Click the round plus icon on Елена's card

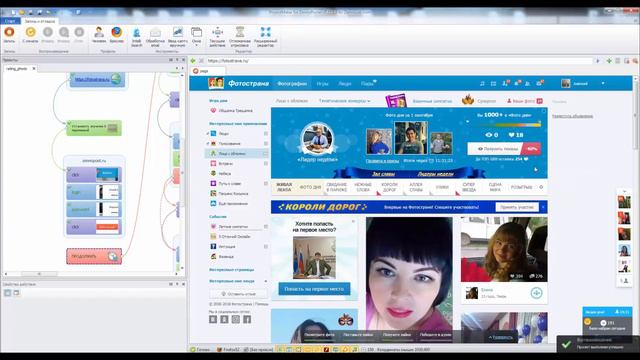pos(536,293)
